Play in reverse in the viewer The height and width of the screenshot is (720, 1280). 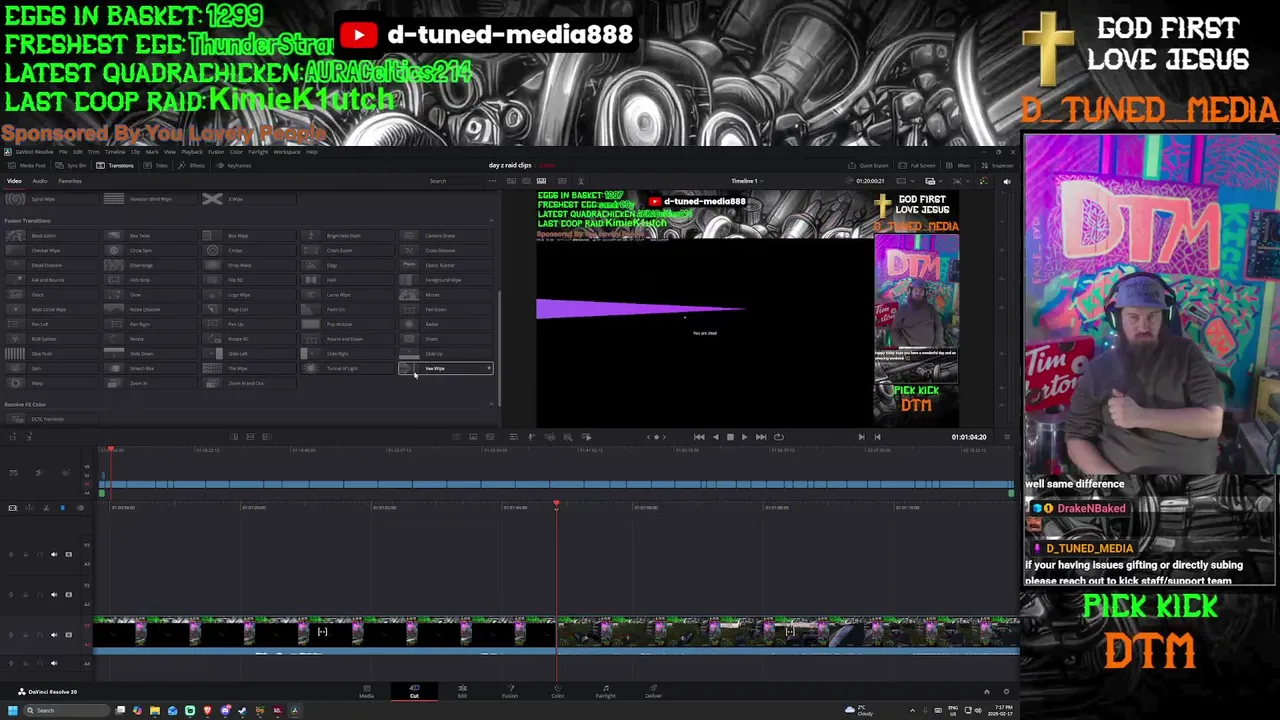point(715,437)
